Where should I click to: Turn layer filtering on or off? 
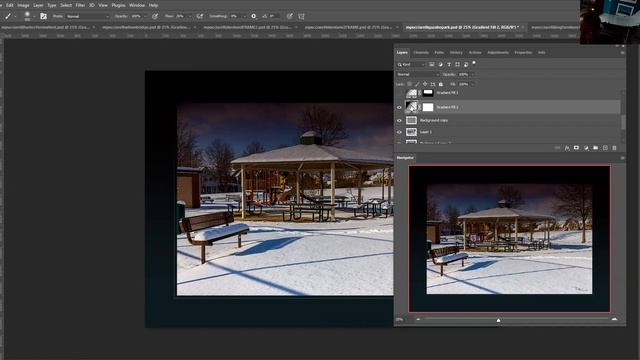tap(474, 63)
